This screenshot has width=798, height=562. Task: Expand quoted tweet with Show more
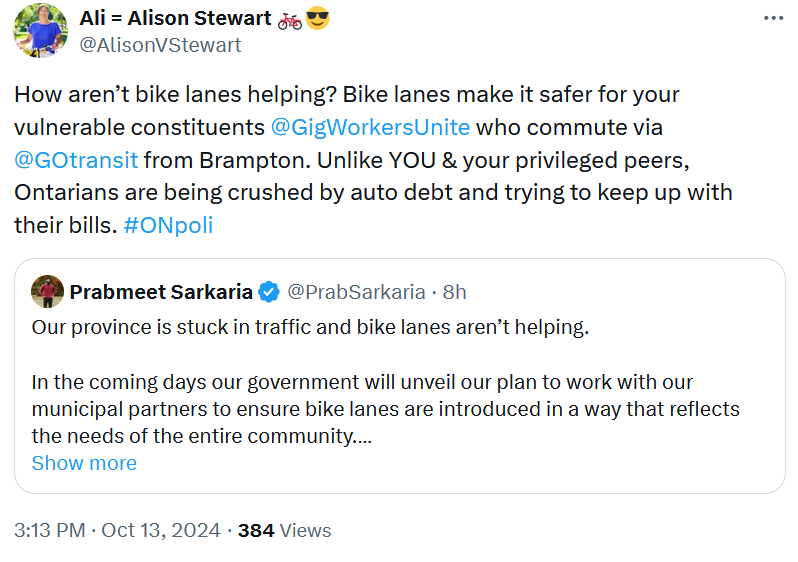84,463
